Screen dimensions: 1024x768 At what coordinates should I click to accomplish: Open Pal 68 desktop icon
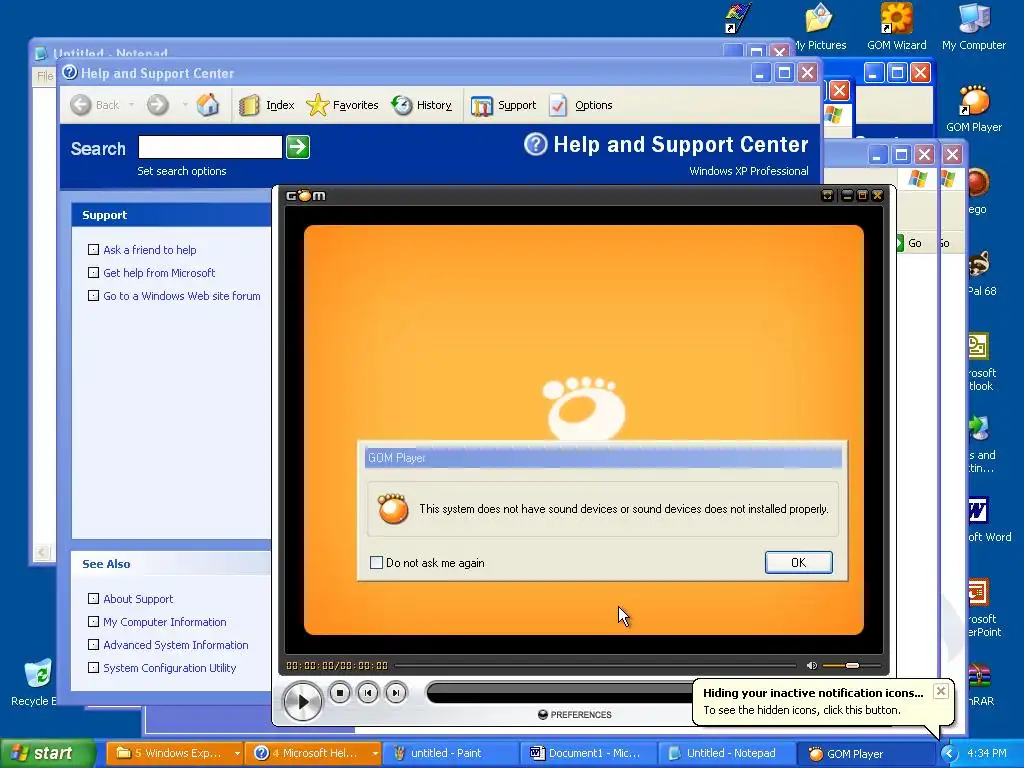tap(981, 274)
